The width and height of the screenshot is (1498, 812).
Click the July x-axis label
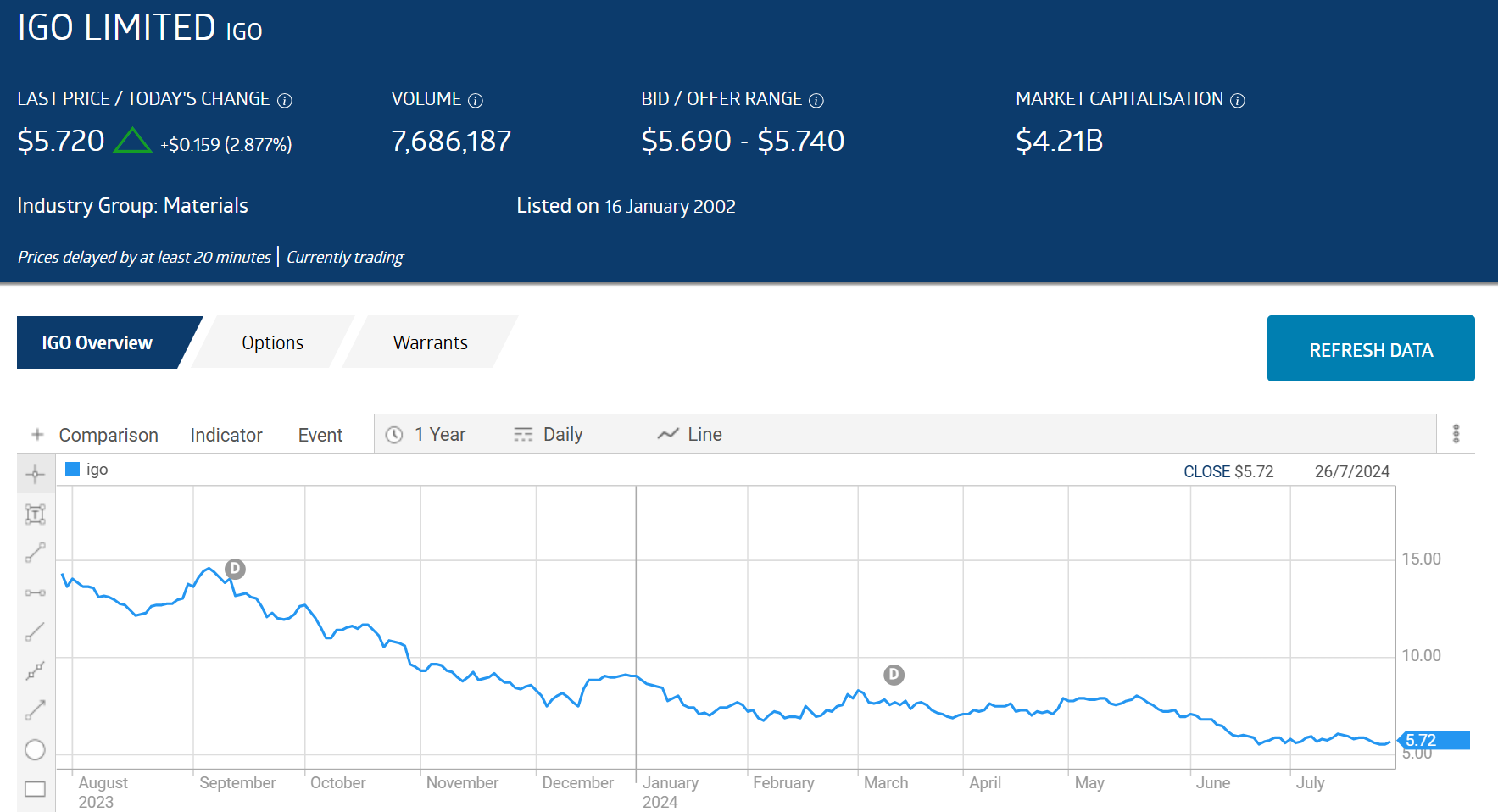point(1310,782)
